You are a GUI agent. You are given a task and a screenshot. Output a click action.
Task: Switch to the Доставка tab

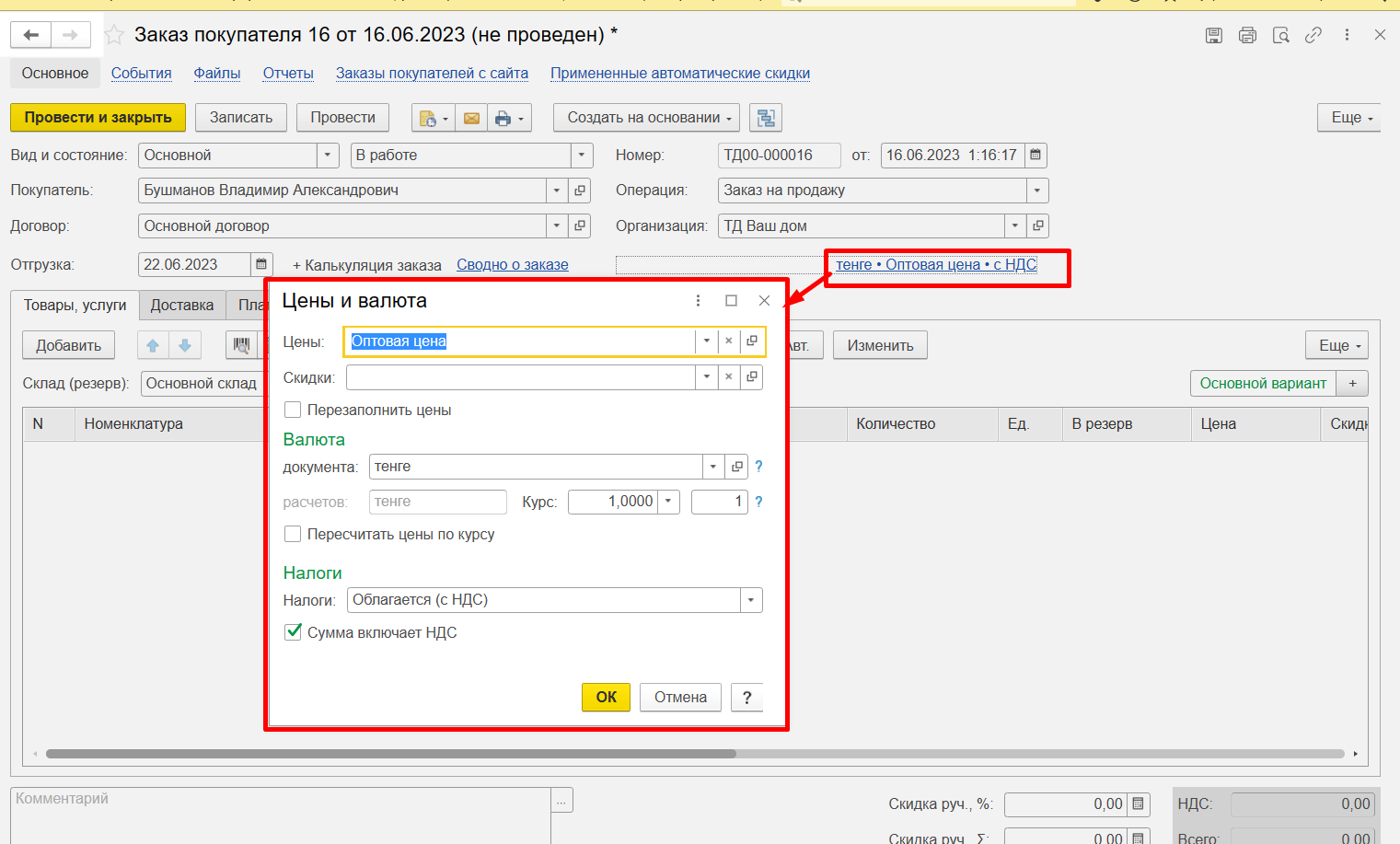point(181,305)
